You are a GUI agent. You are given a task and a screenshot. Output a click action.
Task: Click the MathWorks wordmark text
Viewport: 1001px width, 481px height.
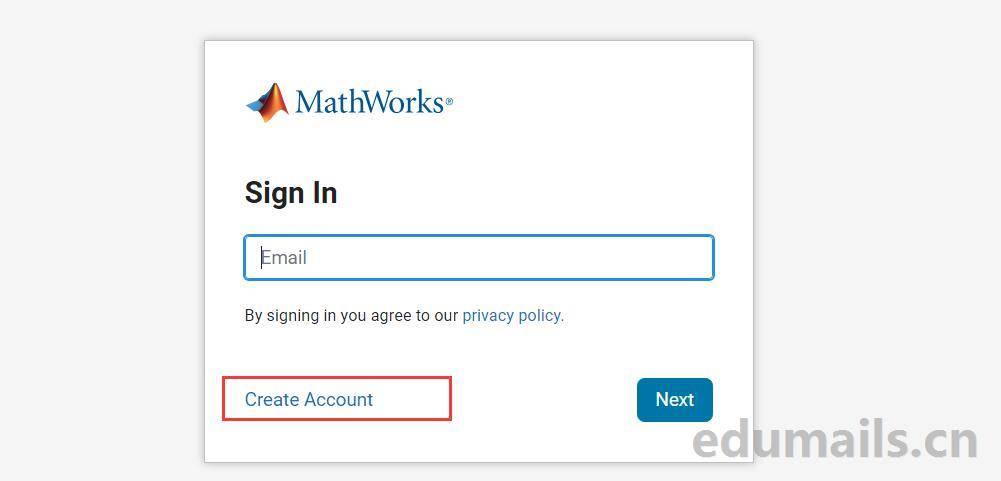click(x=368, y=102)
